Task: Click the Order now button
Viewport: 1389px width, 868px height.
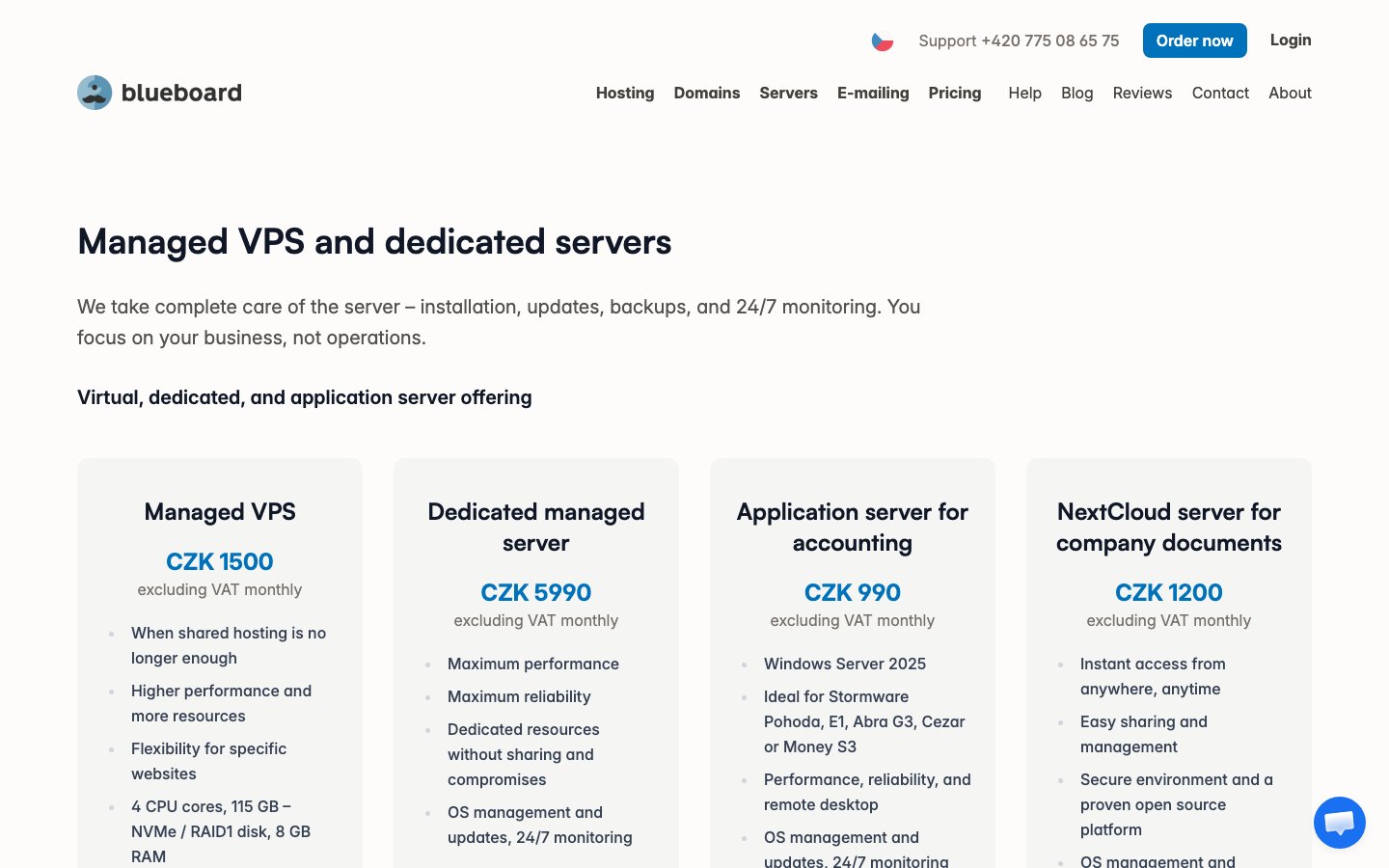Action: [1194, 41]
